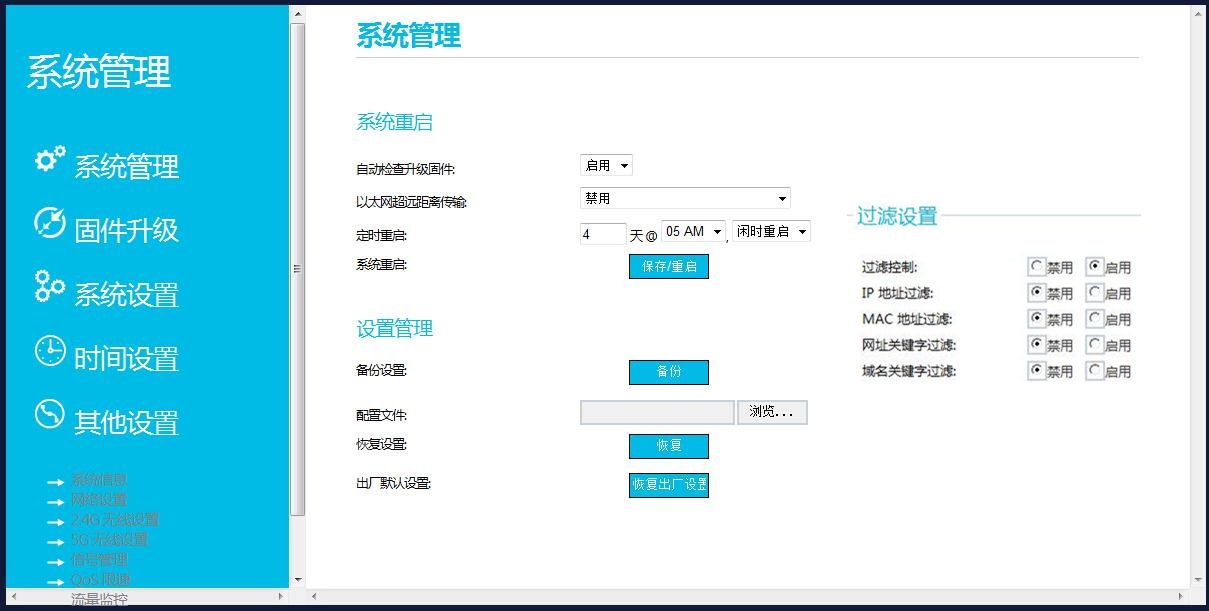
Task: Select 启用 for MAC 地址过滤
Action: (x=1094, y=319)
